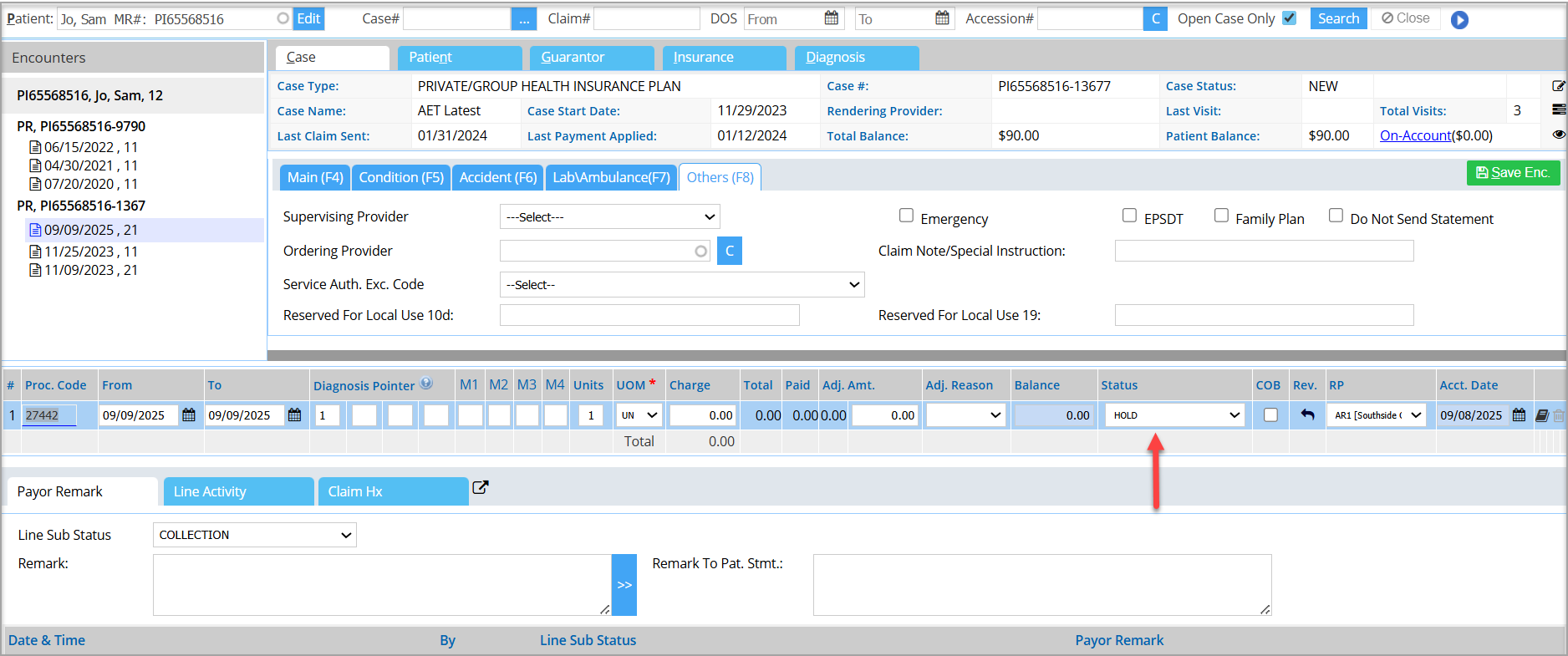This screenshot has height=656, width=1568.
Task: Click the book icon in the procedure row
Action: pos(1542,415)
